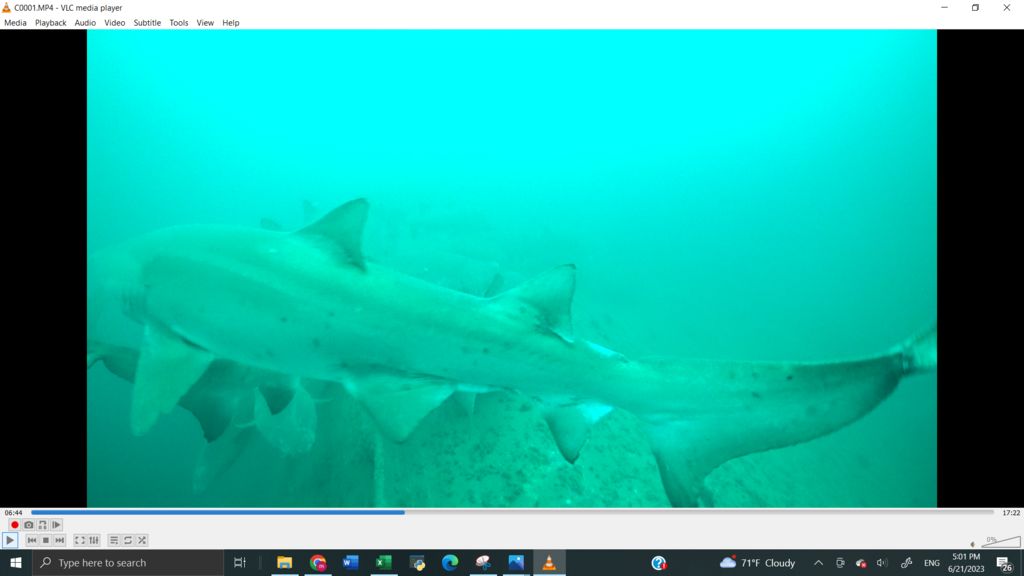Toggle loop repeat mode
This screenshot has height=576, width=1024.
[x=128, y=540]
